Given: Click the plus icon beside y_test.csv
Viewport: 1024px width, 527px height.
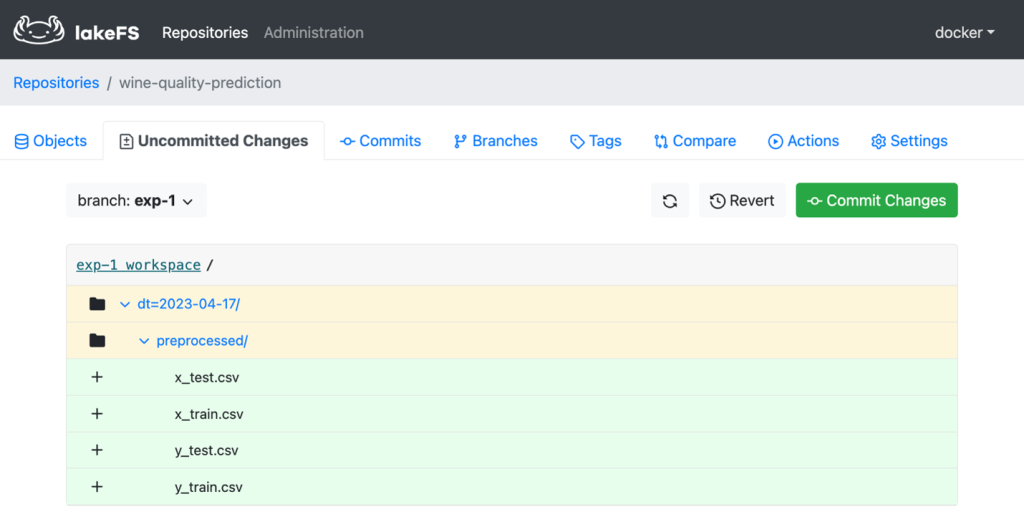Looking at the screenshot, I should pos(97,450).
